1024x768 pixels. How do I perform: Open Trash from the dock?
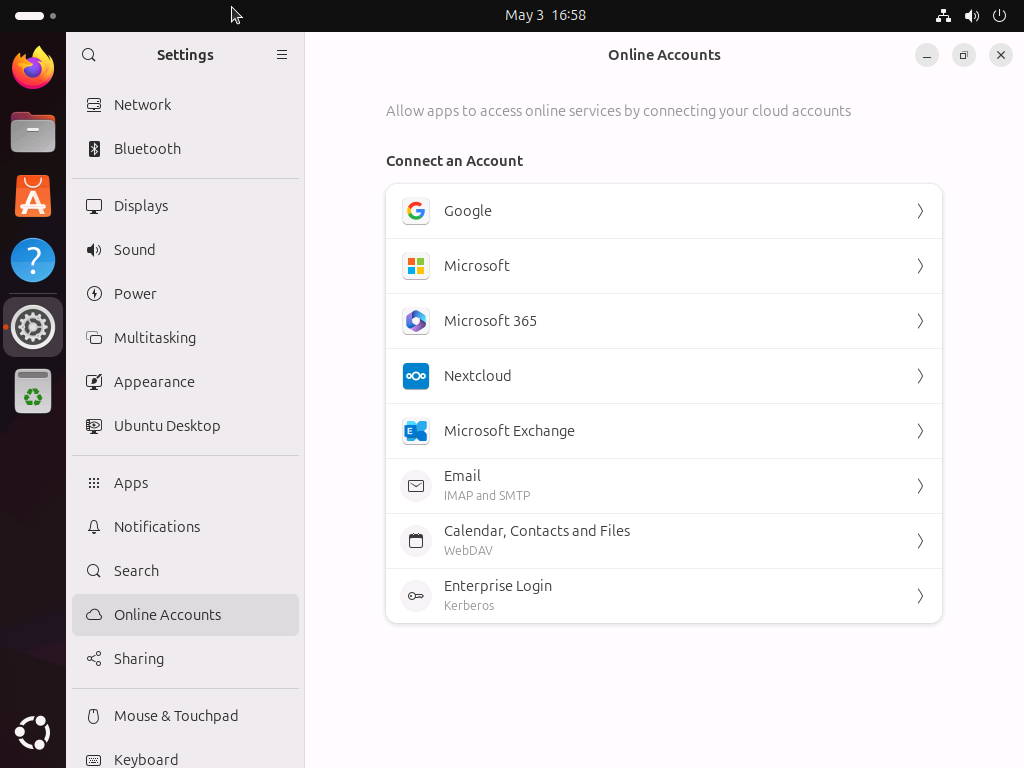[33, 391]
